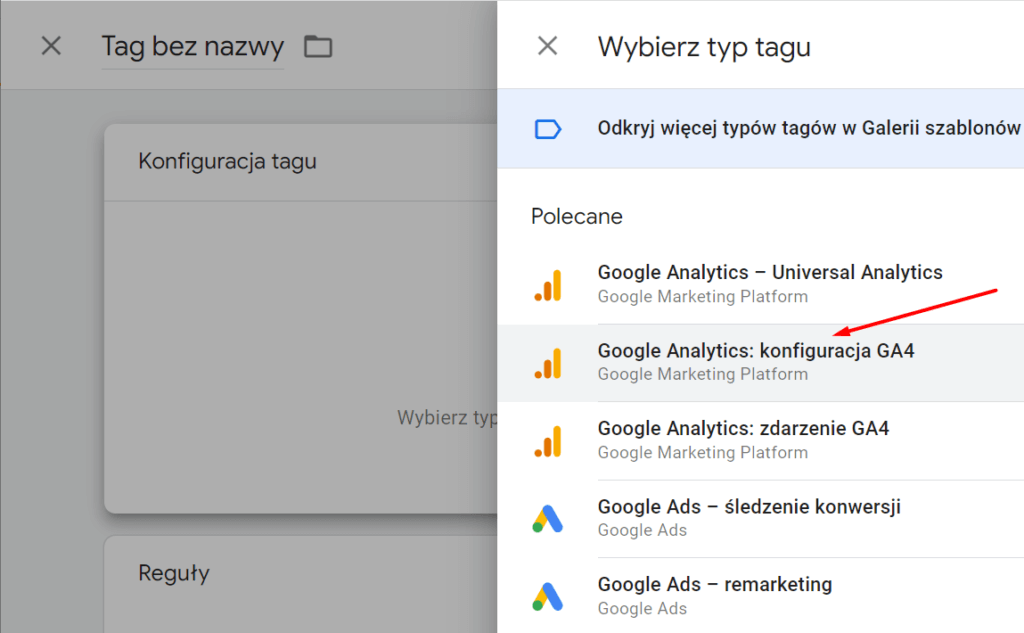Click 'Google Marketing Platform' under Universal Analytics
The width and height of the screenshot is (1024, 633).
click(x=703, y=297)
